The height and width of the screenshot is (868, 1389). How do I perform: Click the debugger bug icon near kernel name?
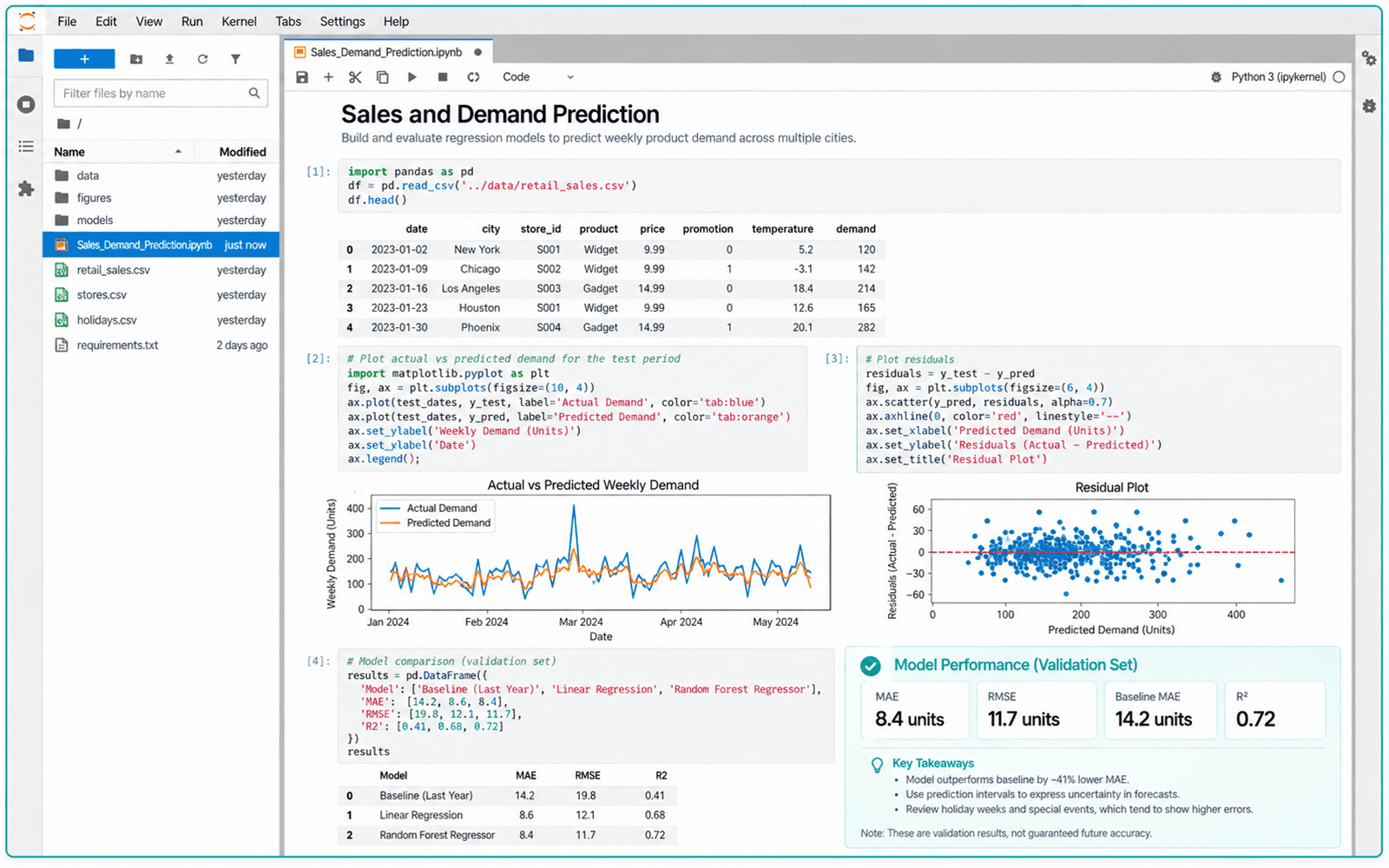click(x=1216, y=77)
